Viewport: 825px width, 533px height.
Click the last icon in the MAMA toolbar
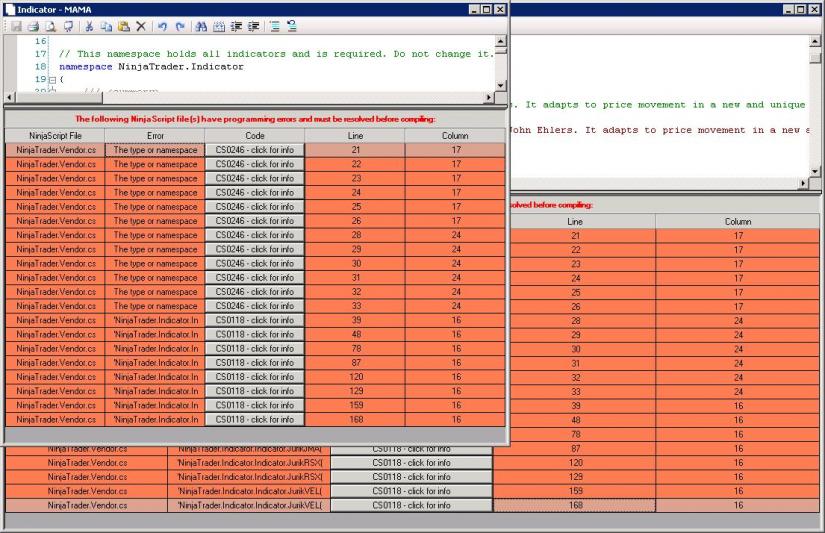pyautogui.click(x=292, y=26)
